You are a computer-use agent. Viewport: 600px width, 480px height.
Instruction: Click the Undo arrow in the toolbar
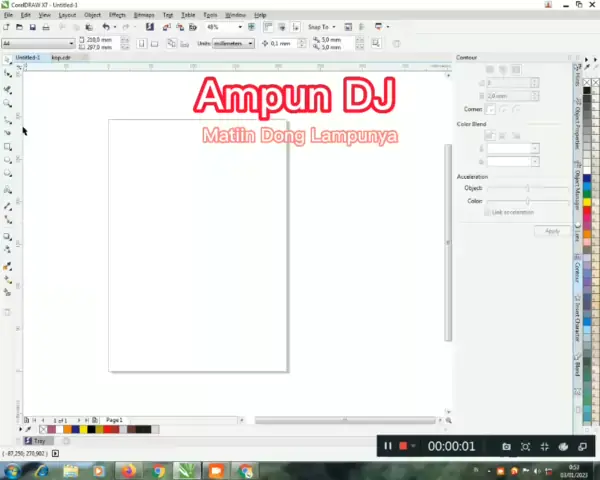105,27
